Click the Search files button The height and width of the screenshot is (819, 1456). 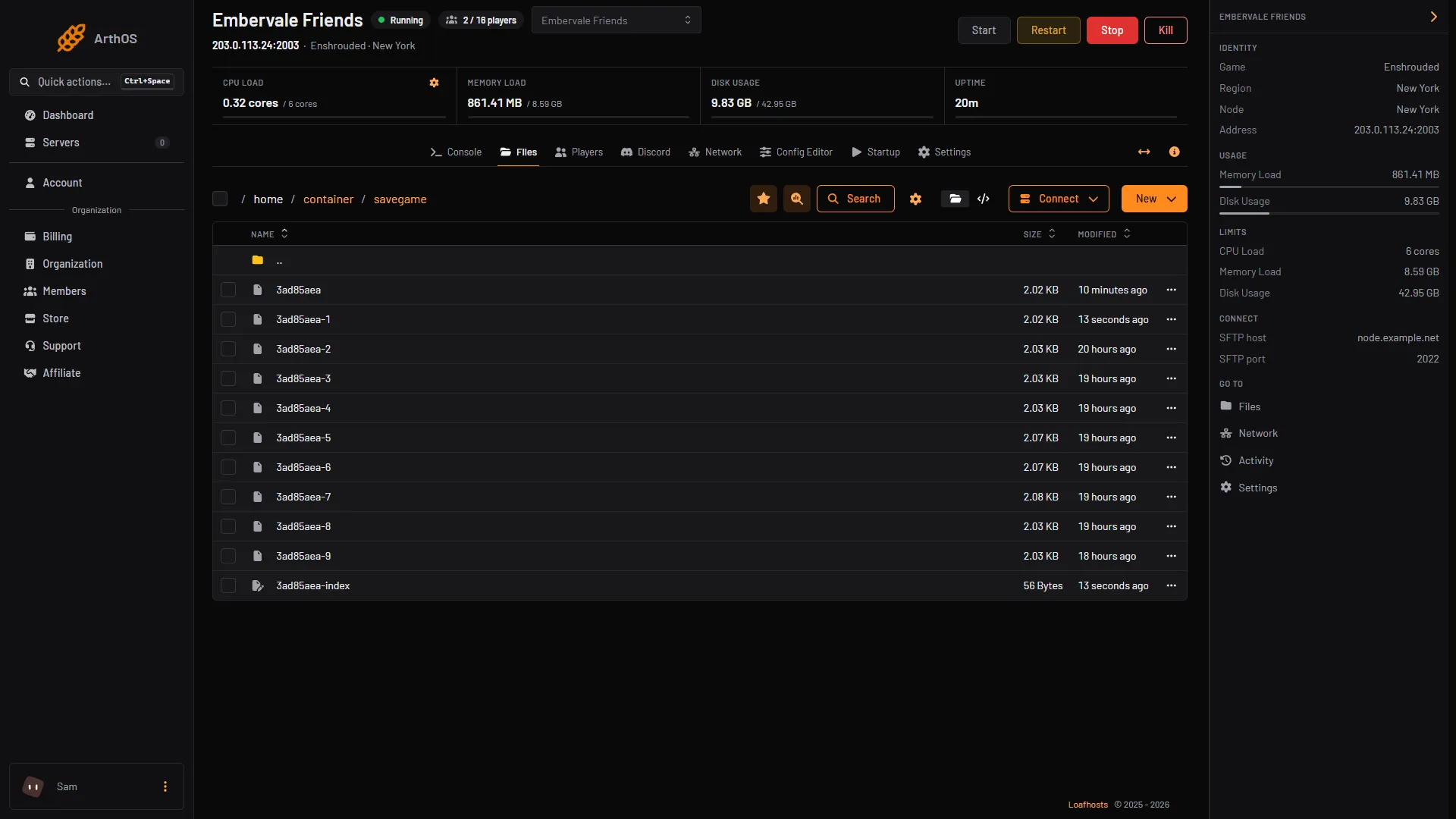[855, 199]
